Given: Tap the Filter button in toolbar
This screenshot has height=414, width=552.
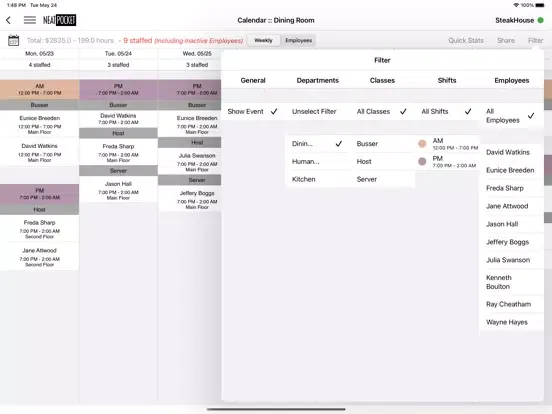Looking at the screenshot, I should [x=535, y=40].
